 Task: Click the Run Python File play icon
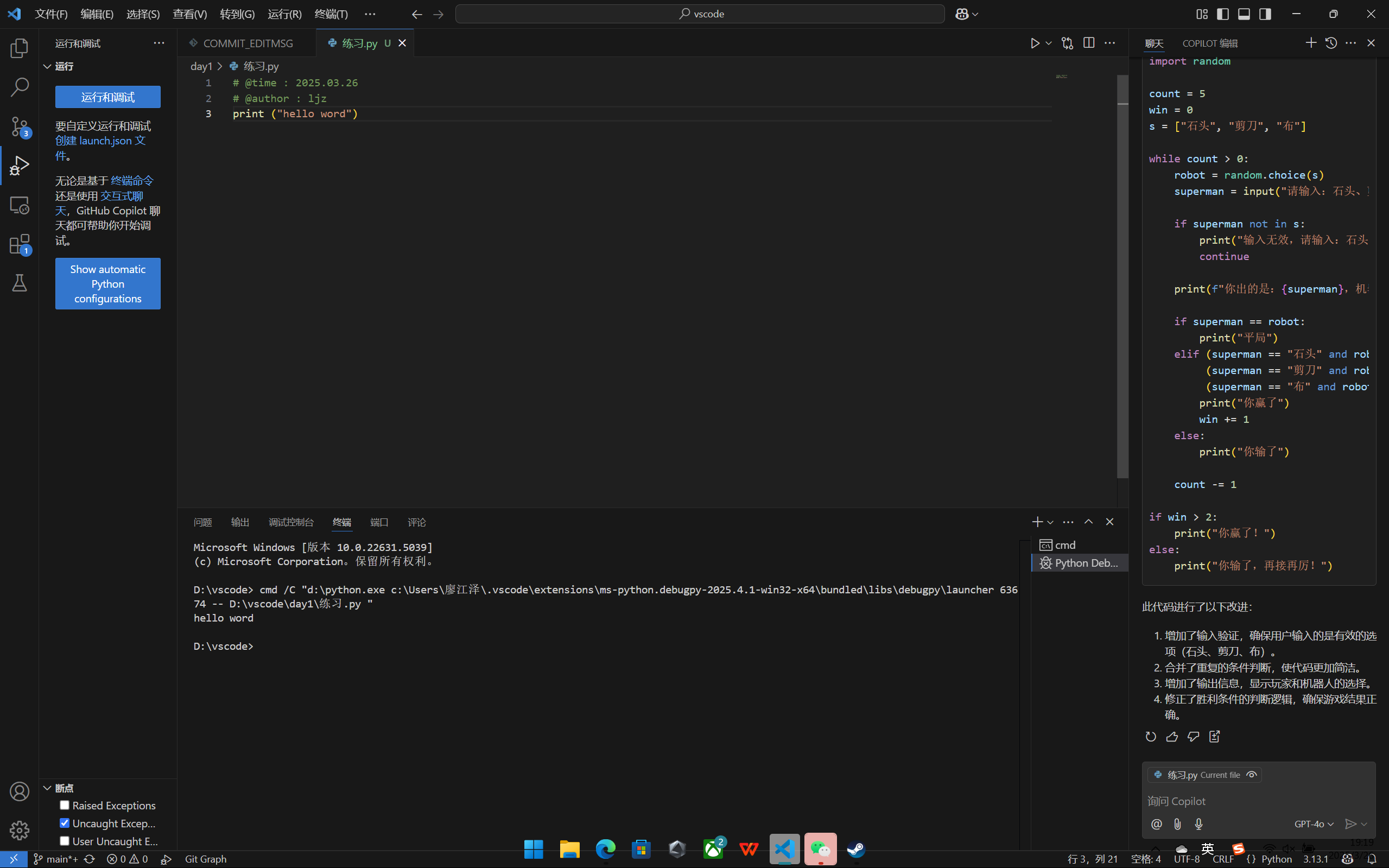click(x=1035, y=43)
